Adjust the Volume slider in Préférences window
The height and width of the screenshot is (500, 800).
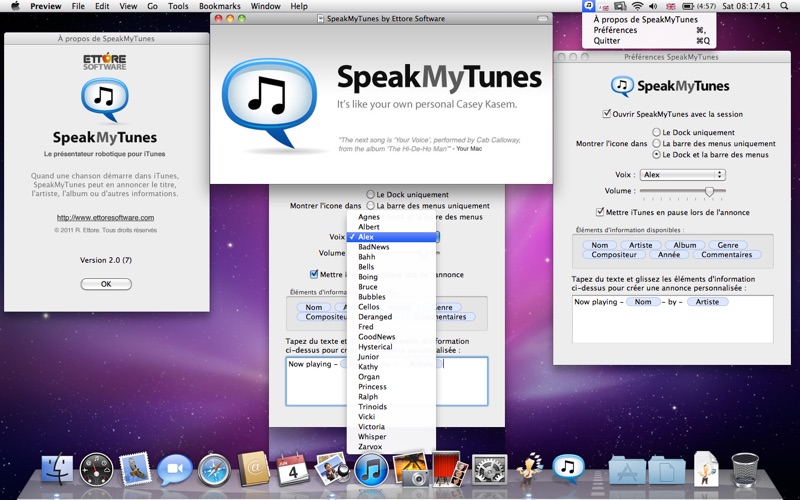(x=709, y=191)
